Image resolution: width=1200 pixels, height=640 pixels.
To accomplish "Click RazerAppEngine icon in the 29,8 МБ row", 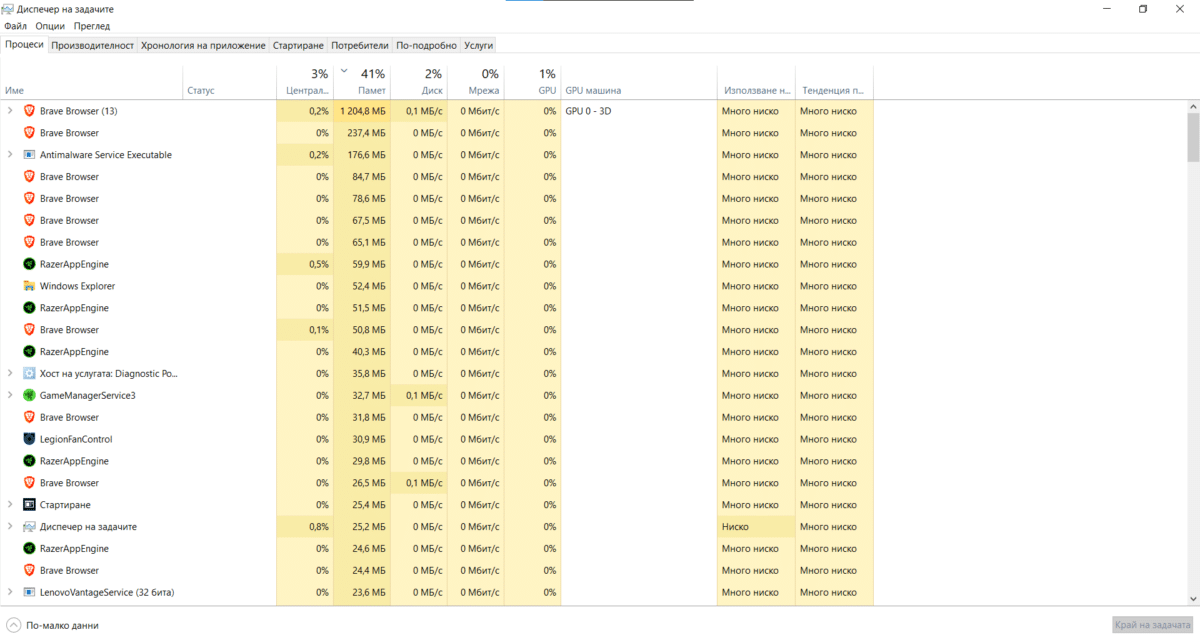I will (x=29, y=461).
